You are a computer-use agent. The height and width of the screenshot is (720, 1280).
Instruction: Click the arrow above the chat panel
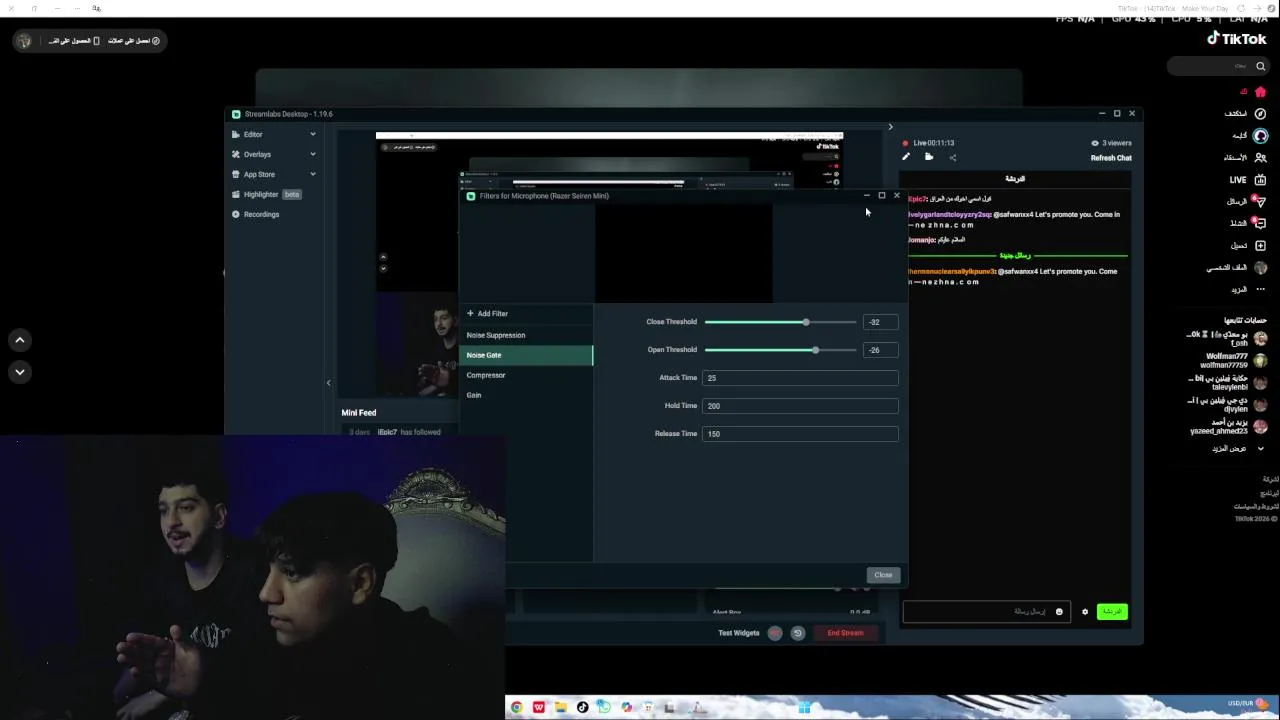tap(890, 127)
